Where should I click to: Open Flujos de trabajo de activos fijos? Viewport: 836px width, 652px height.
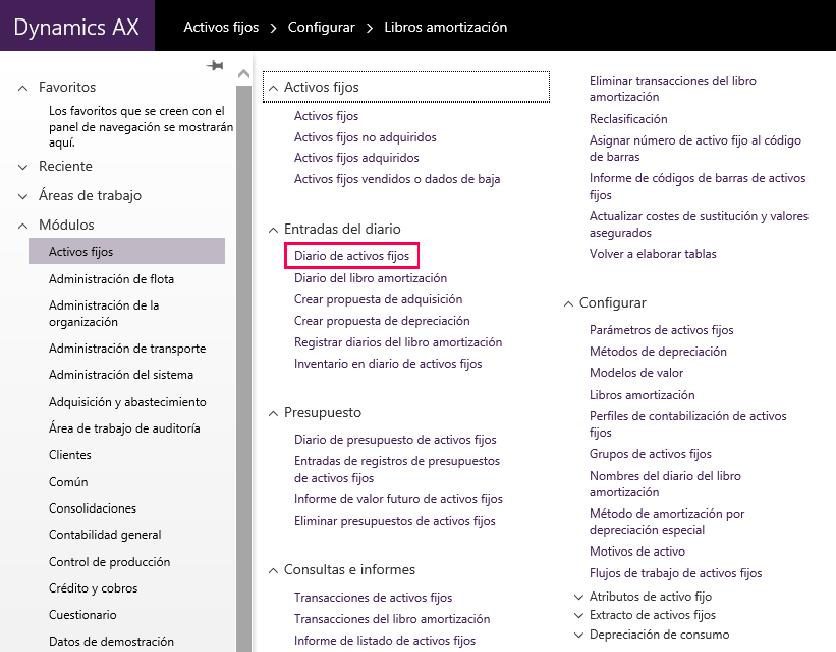676,573
